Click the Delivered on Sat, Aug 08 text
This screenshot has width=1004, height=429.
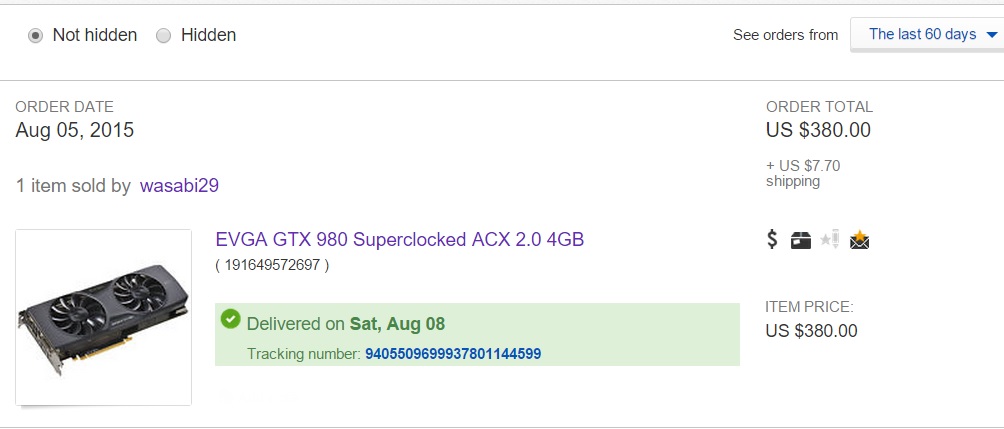point(346,324)
